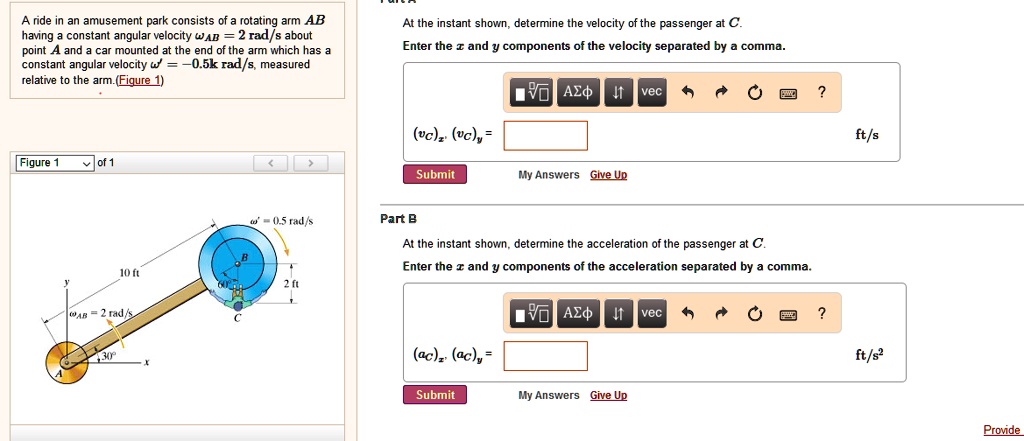The height and width of the screenshot is (441, 1024).
Task: Click up-down arrows icon in the acceleration toolbar
Action: coord(618,314)
